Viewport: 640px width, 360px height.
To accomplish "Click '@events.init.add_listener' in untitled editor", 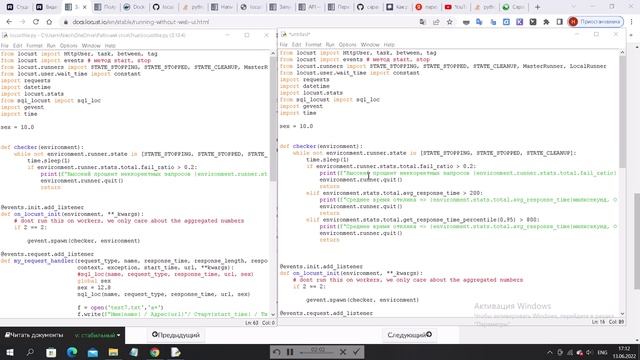I will [x=321, y=266].
